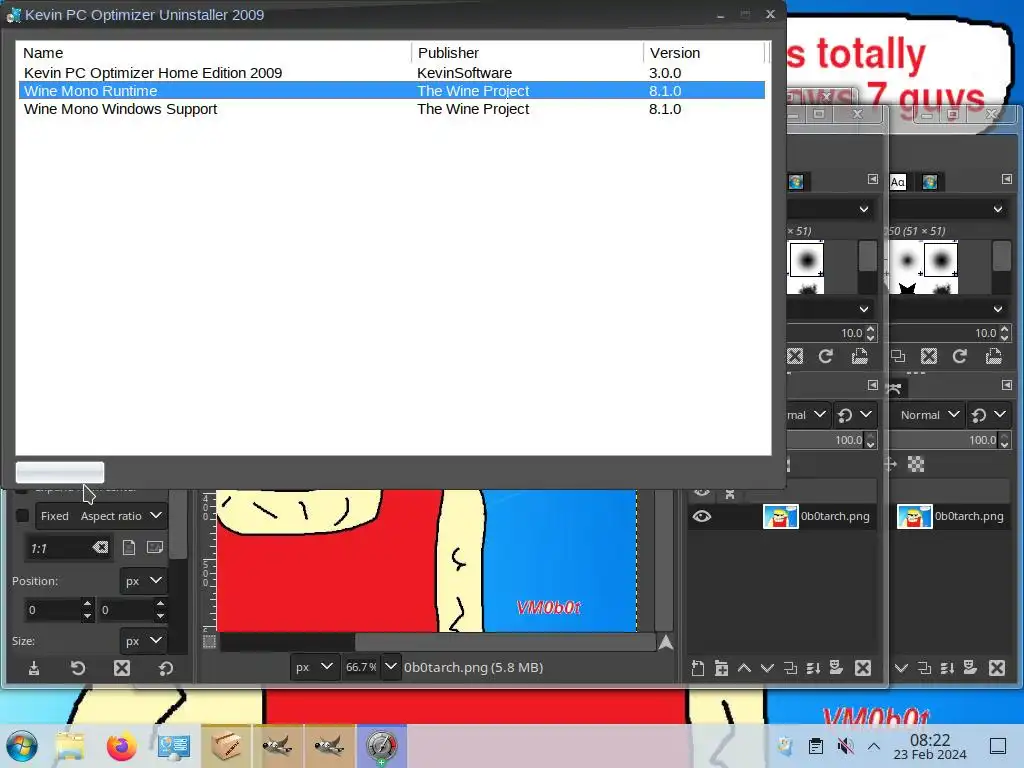Sort programs by Version column header
The width and height of the screenshot is (1024, 768).
704,53
